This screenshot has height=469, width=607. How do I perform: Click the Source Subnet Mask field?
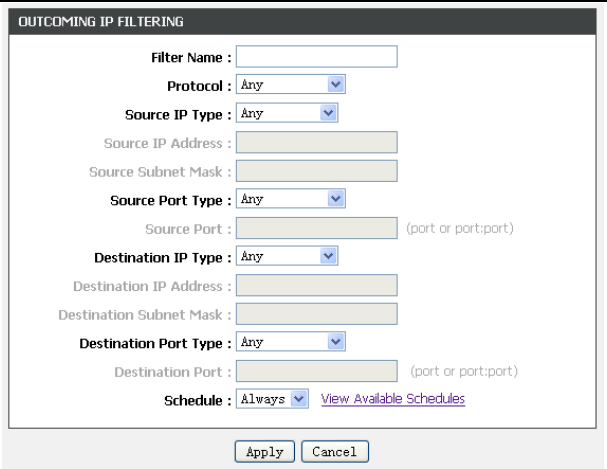click(x=316, y=171)
